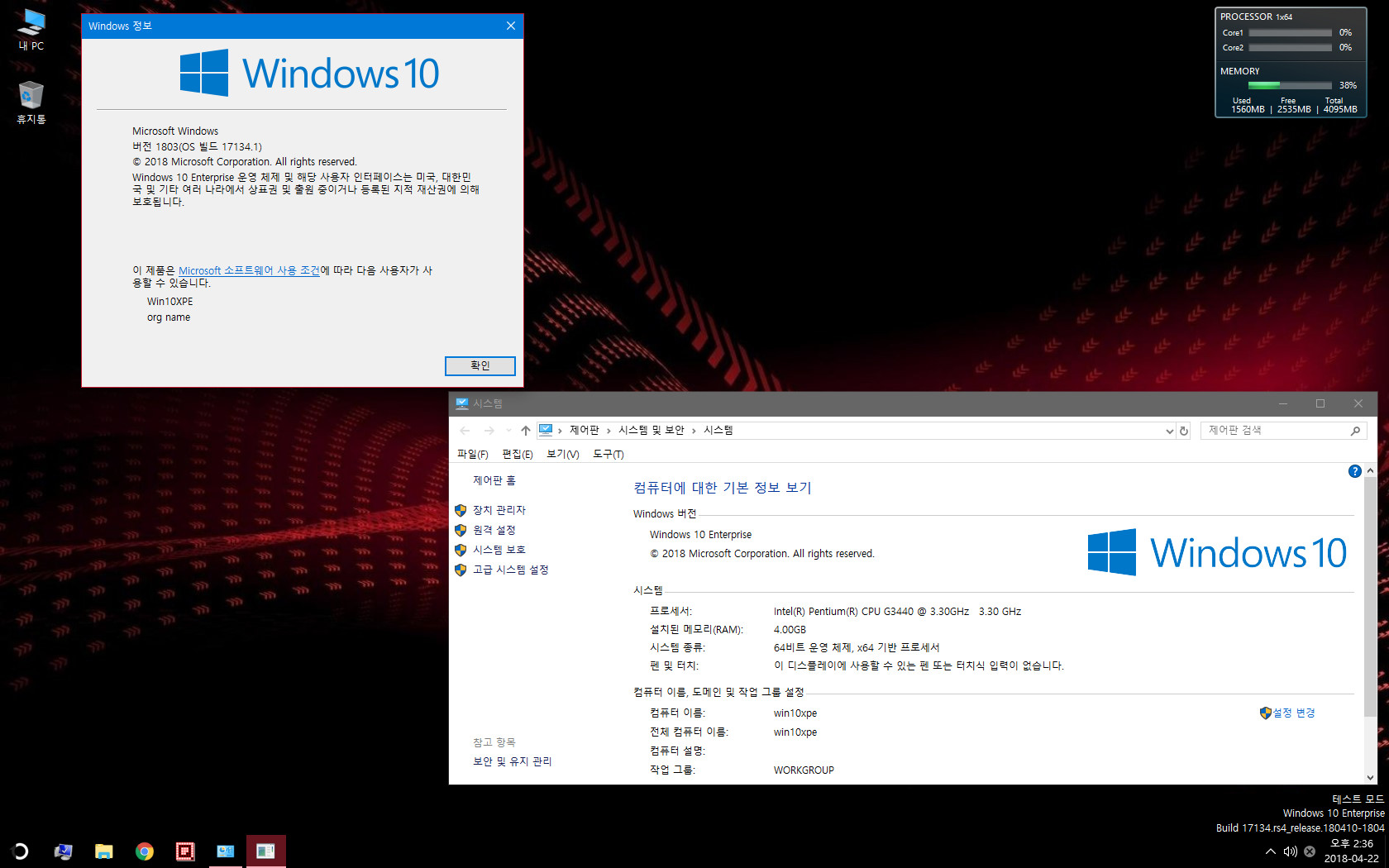This screenshot has width=1389, height=868.
Task: Click 확인 button in Windows 정보 dialog
Action: [480, 365]
